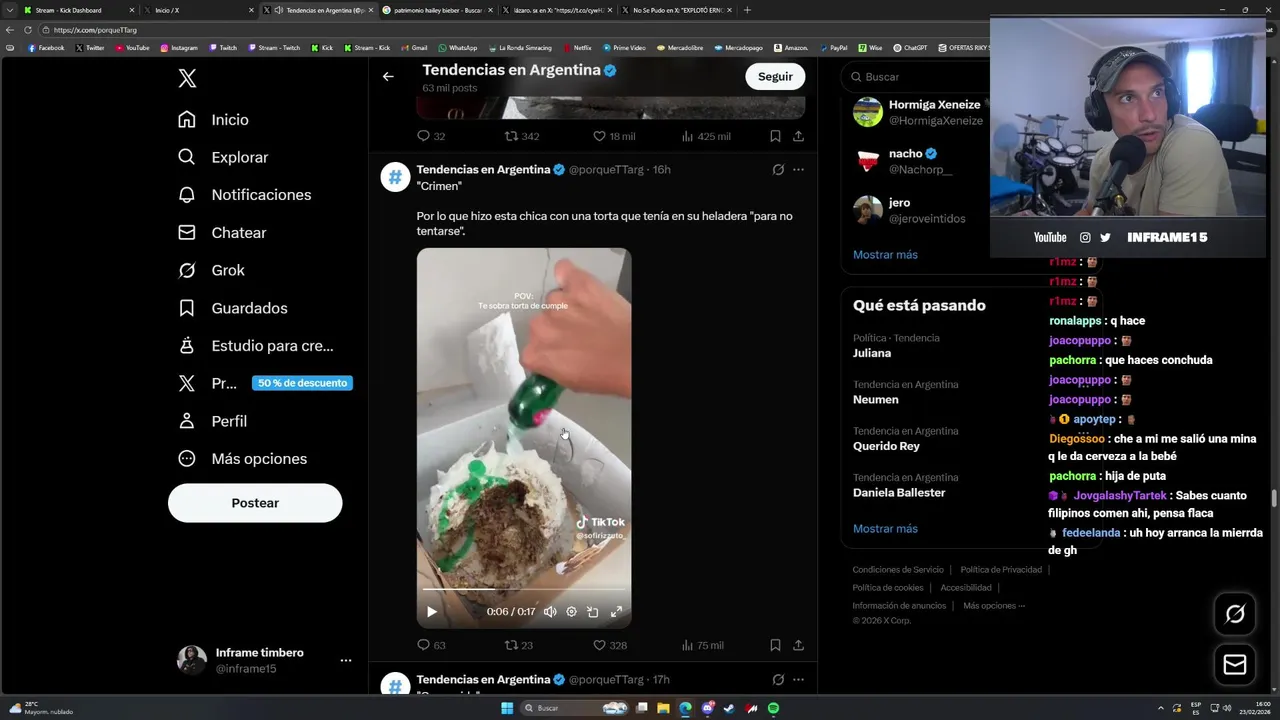Switch to Inicio / X browser tab

point(199,10)
